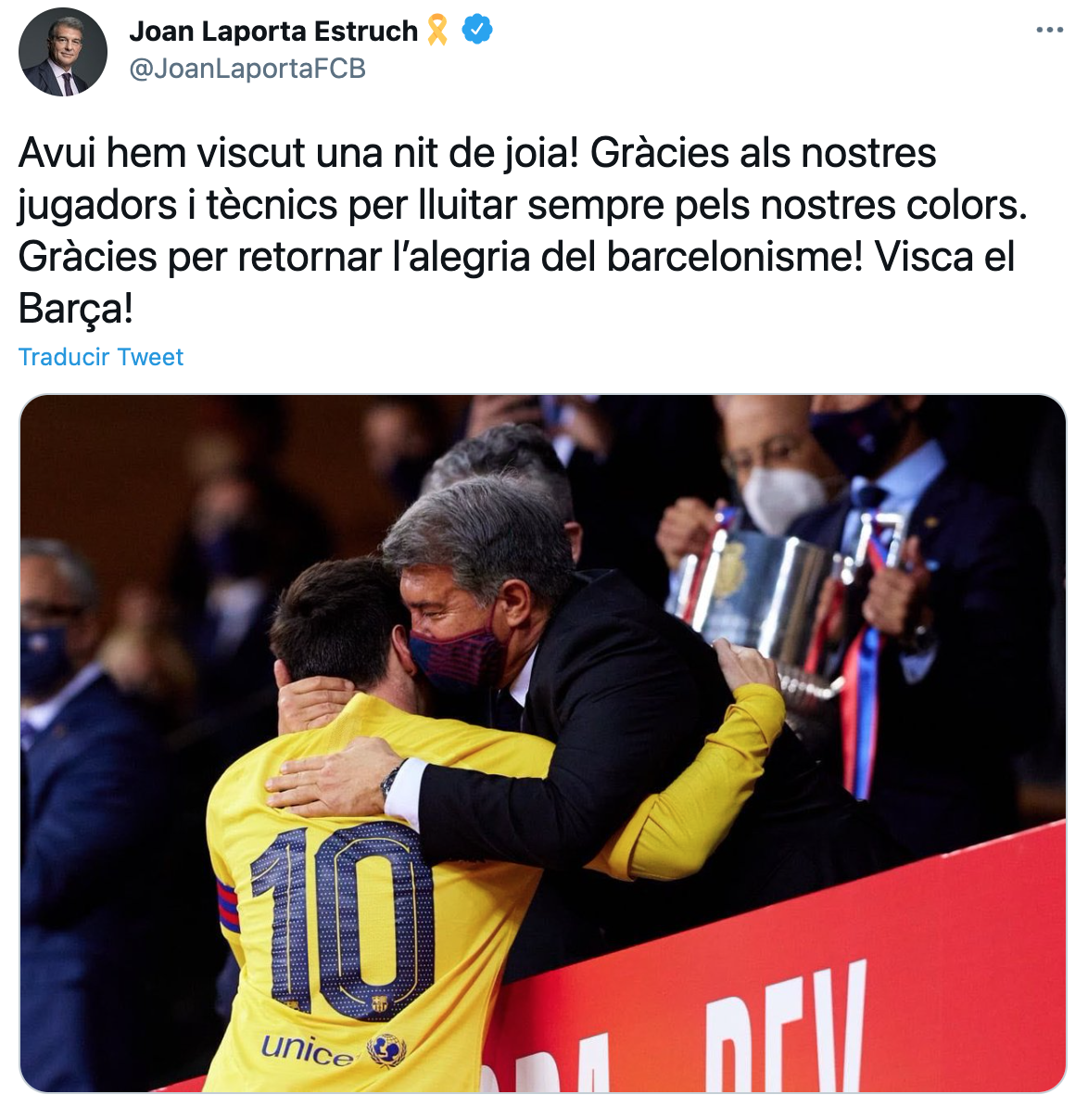Click the tweet text starting with Avui
The height and width of the screenshot is (1120, 1088).
point(524,231)
